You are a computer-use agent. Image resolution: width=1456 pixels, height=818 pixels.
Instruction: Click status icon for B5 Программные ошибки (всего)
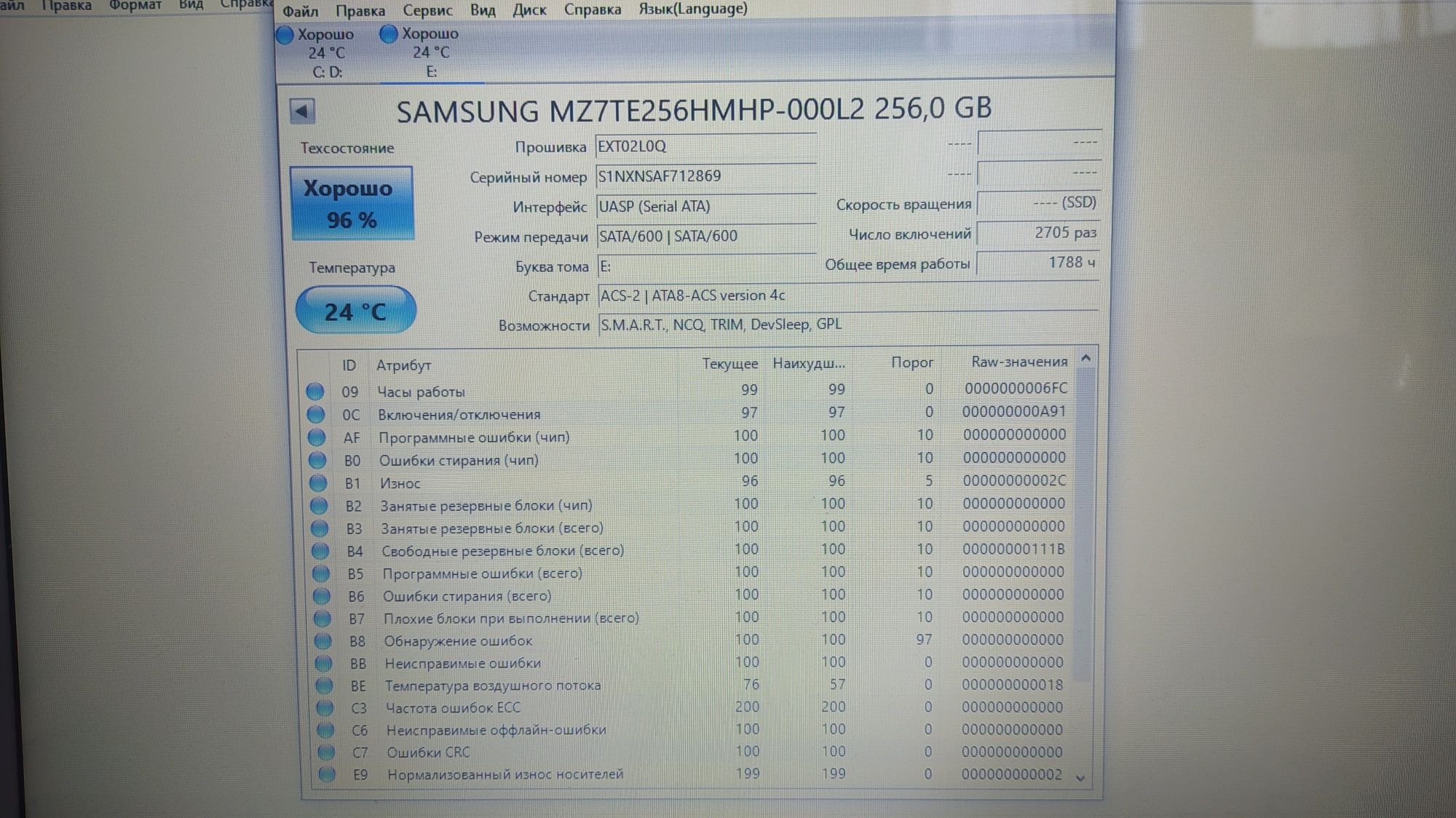coord(321,573)
